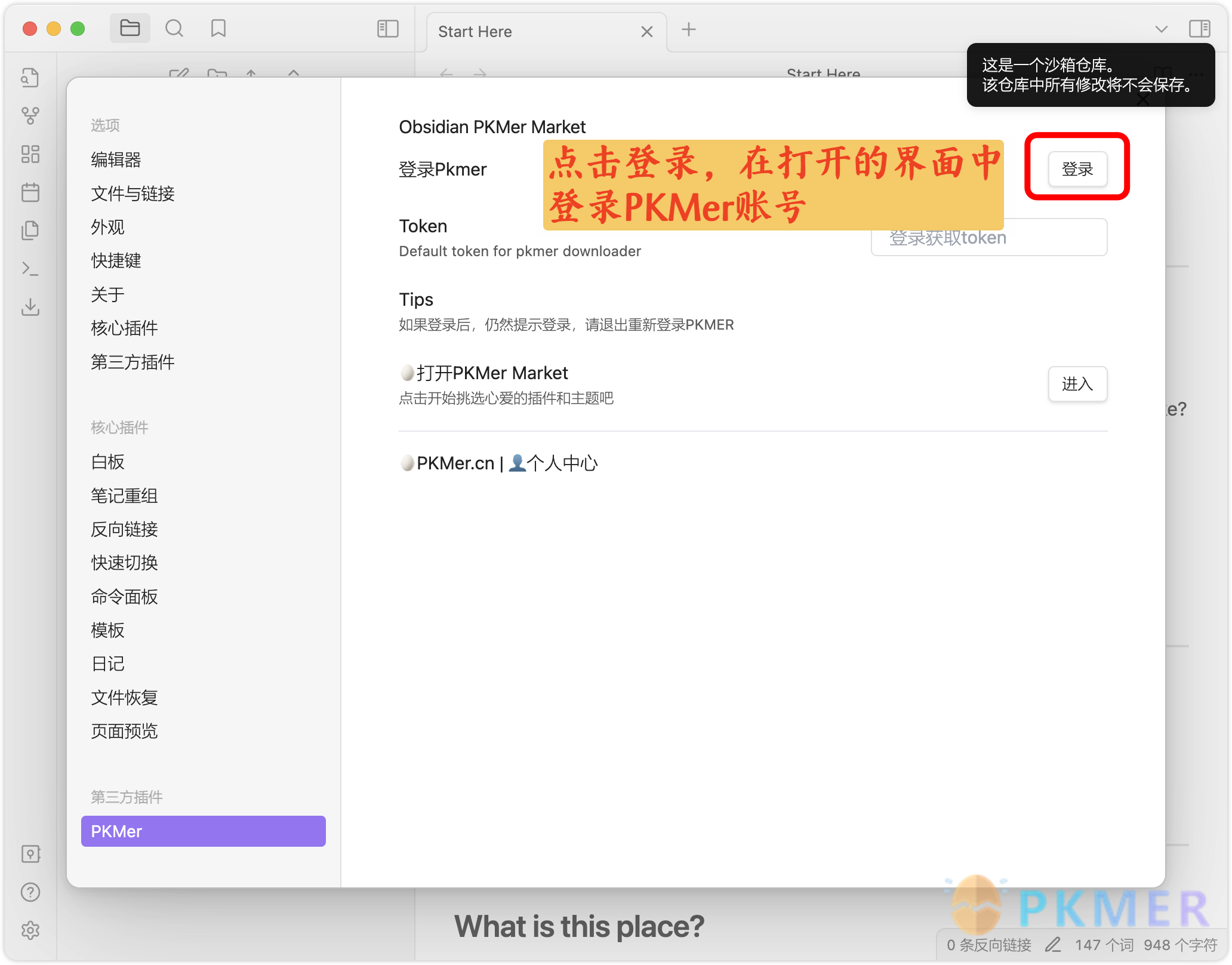Select PKMer in third-party plugins list
1232x965 pixels.
point(204,831)
